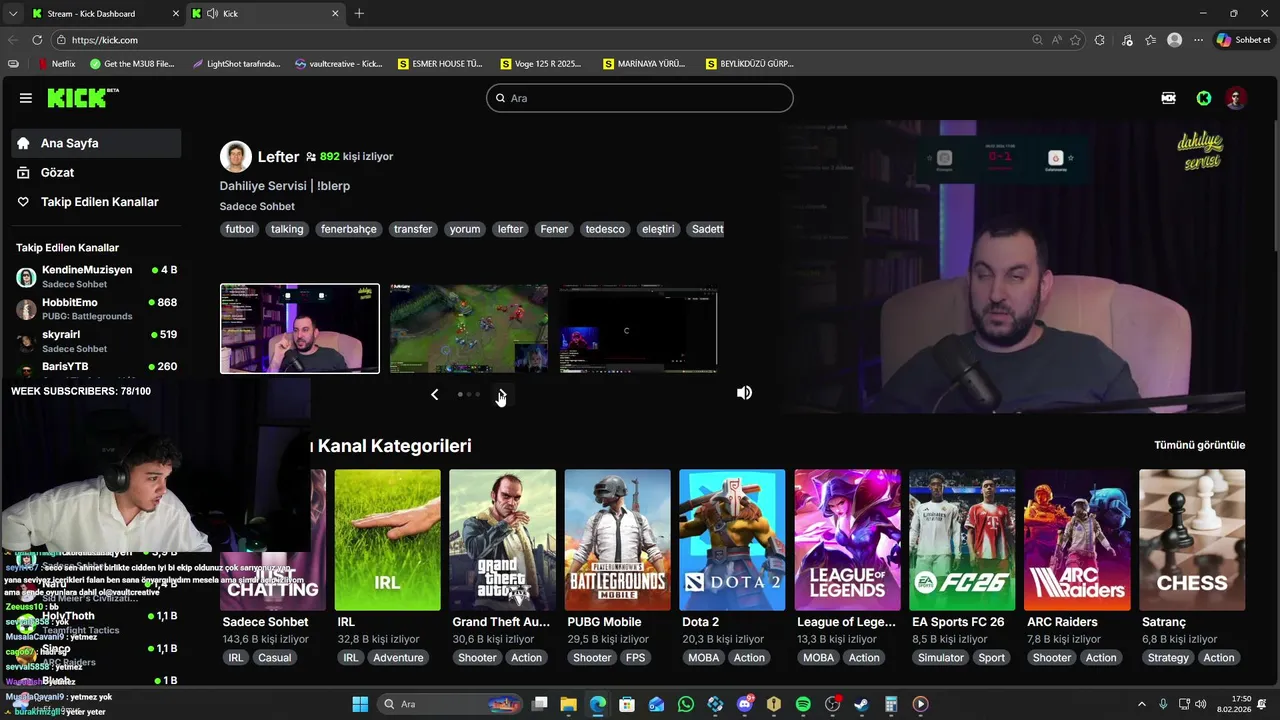Open Takip Edilen Kanallar in sidebar
This screenshot has height=720, width=1280.
[x=99, y=202]
